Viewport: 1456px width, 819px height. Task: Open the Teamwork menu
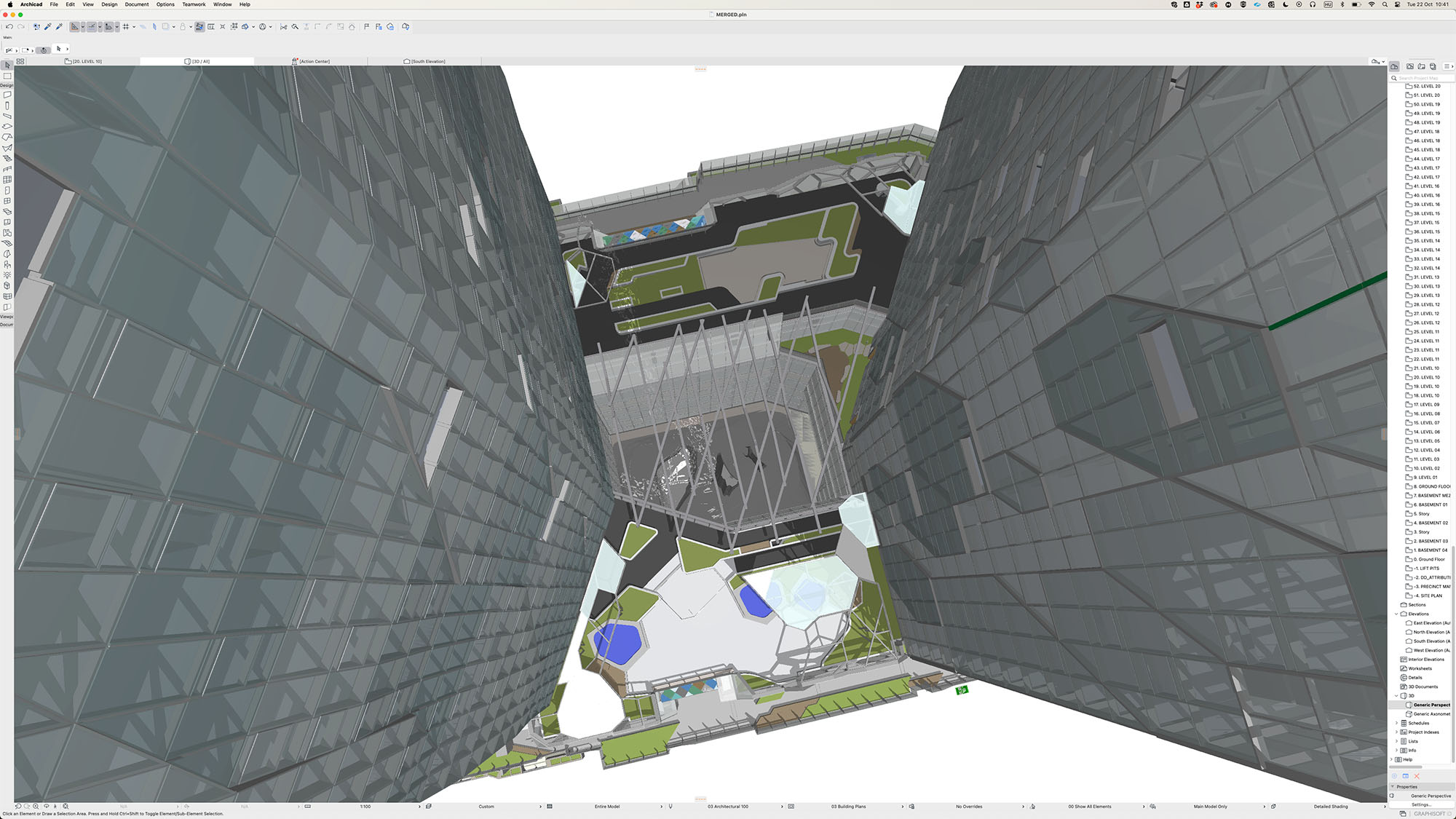(194, 4)
